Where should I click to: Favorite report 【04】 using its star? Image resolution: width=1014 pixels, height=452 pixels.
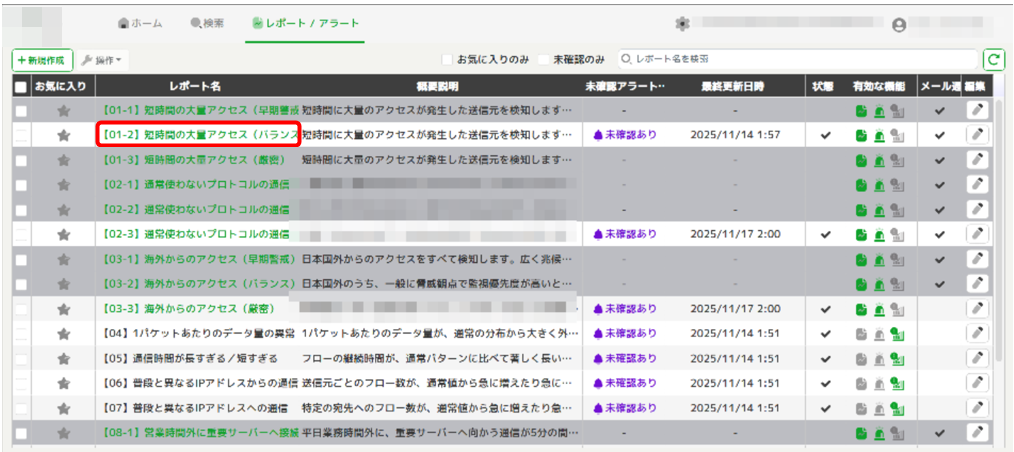pyautogui.click(x=63, y=334)
